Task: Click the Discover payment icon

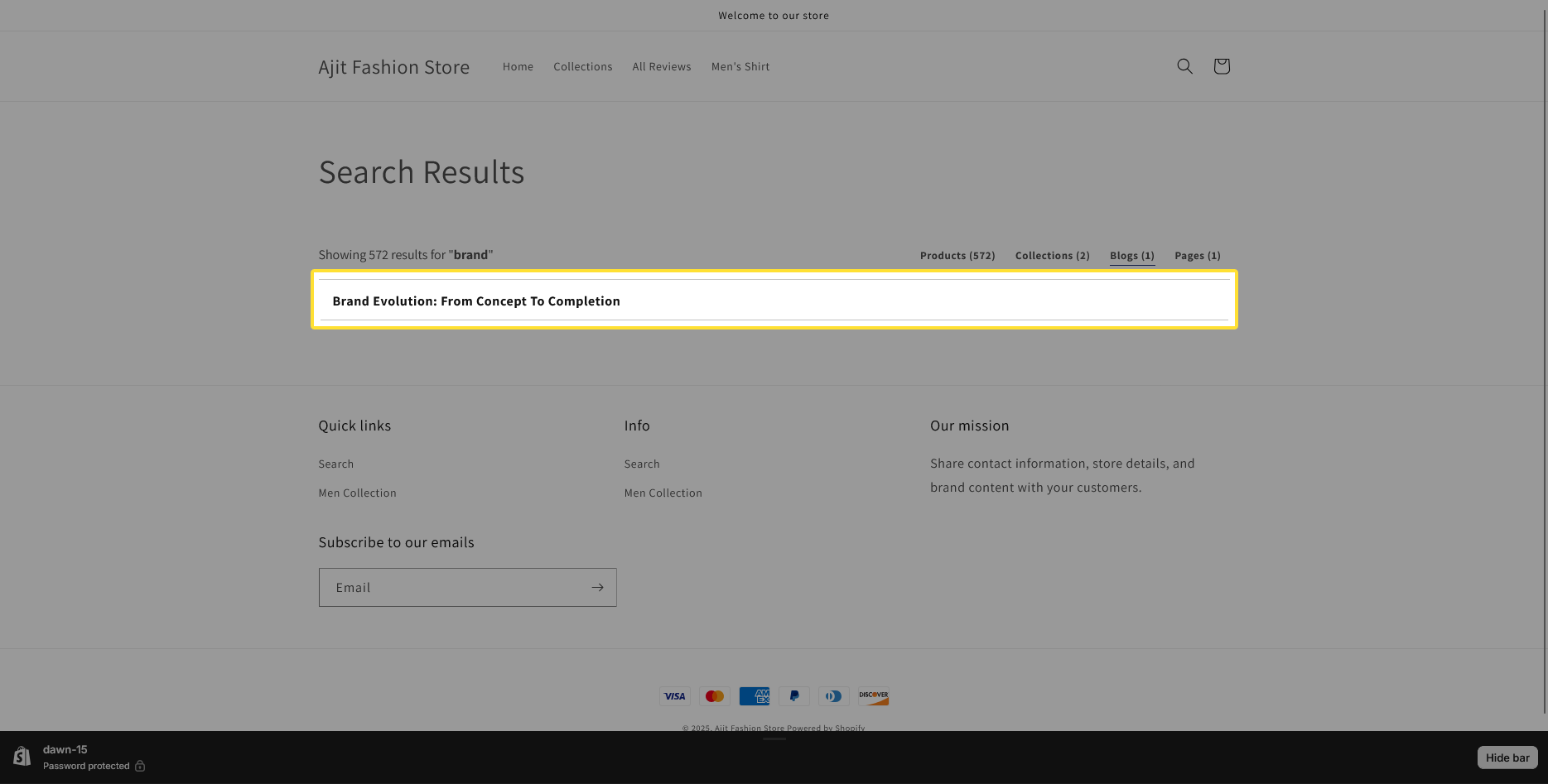Action: click(873, 696)
